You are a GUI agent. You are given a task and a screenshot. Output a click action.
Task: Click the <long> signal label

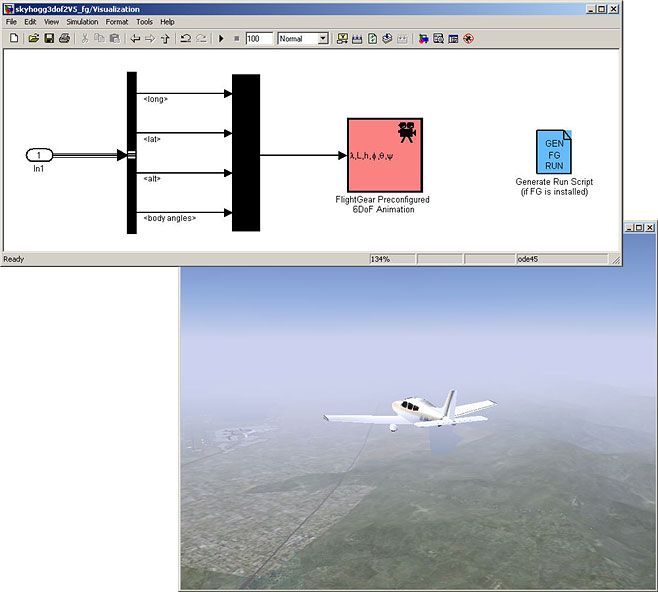point(155,99)
